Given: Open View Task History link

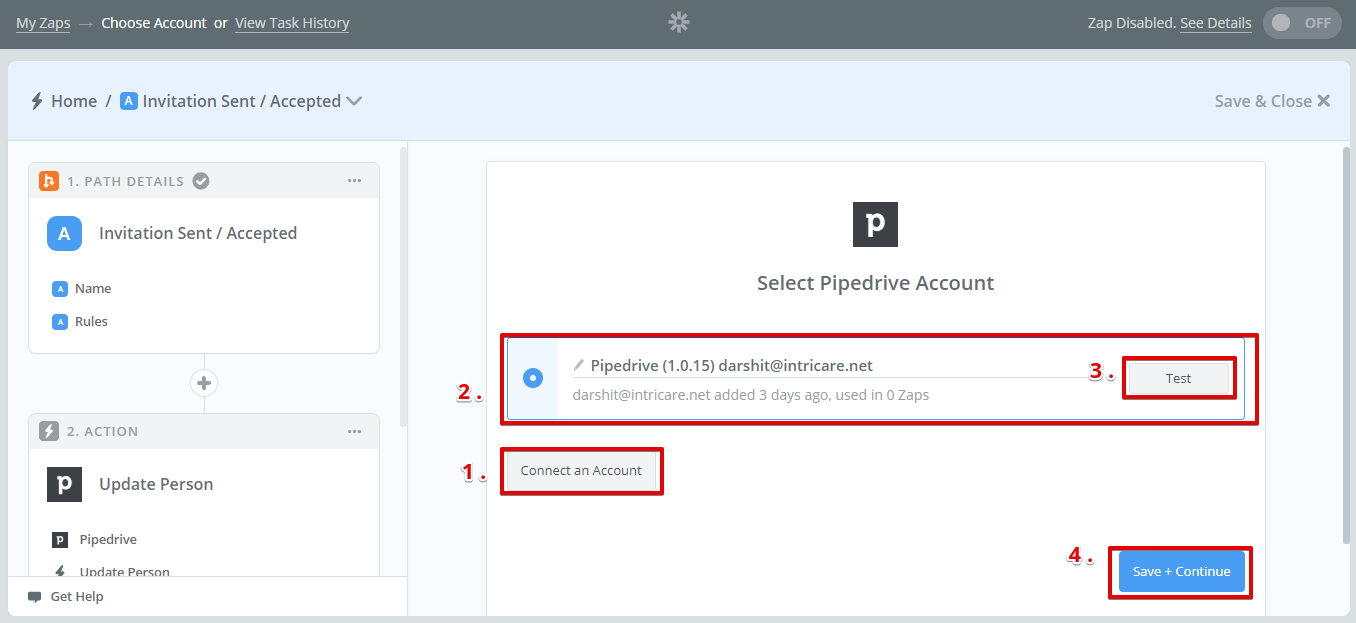Looking at the screenshot, I should 292,23.
